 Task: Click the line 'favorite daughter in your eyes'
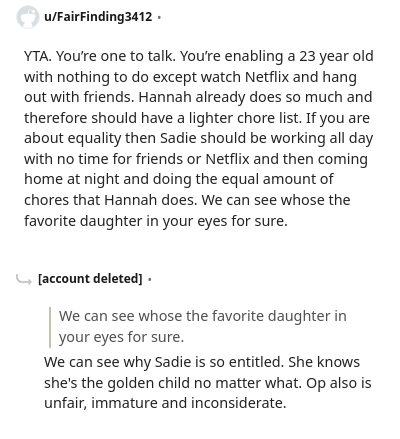156,221
